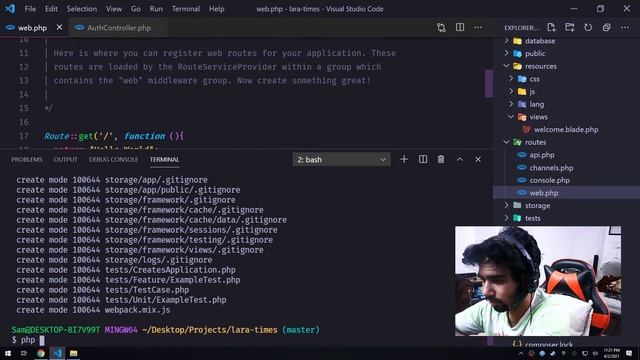Open the Windows Start menu
Viewport: 640px width, 360px height.
tap(8, 353)
